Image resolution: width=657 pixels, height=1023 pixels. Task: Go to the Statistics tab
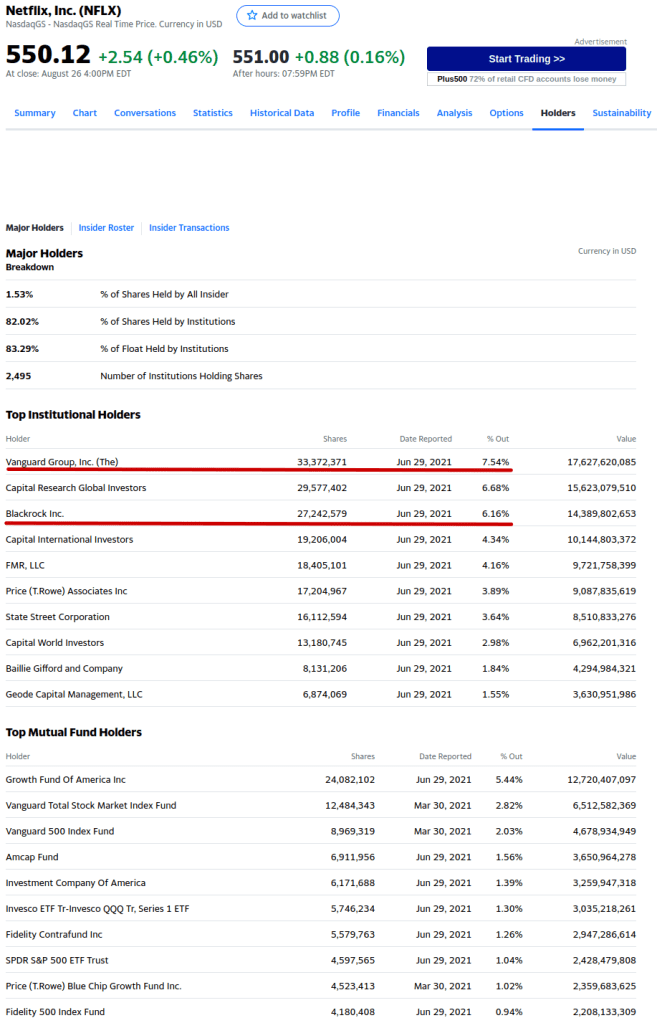tap(213, 113)
